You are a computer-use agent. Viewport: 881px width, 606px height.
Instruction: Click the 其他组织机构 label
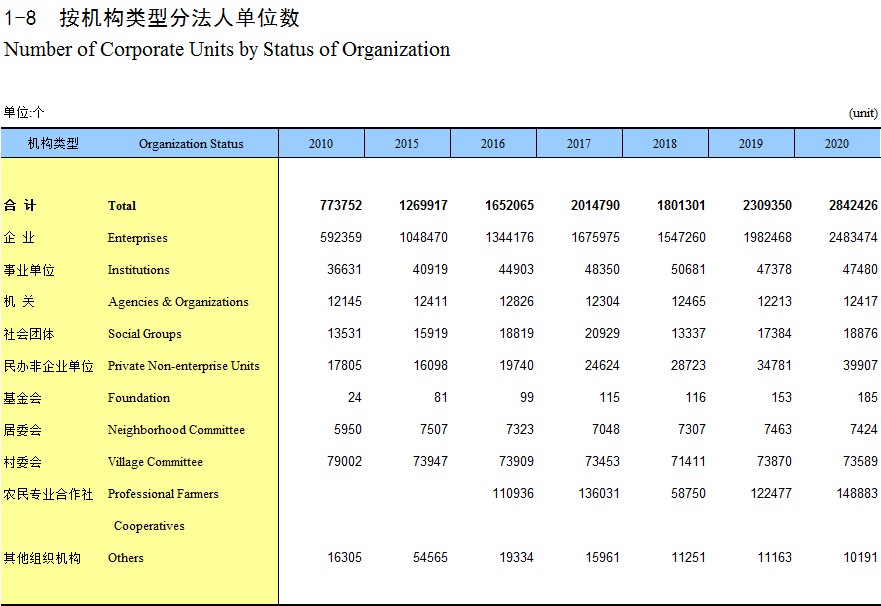pyautogui.click(x=42, y=558)
